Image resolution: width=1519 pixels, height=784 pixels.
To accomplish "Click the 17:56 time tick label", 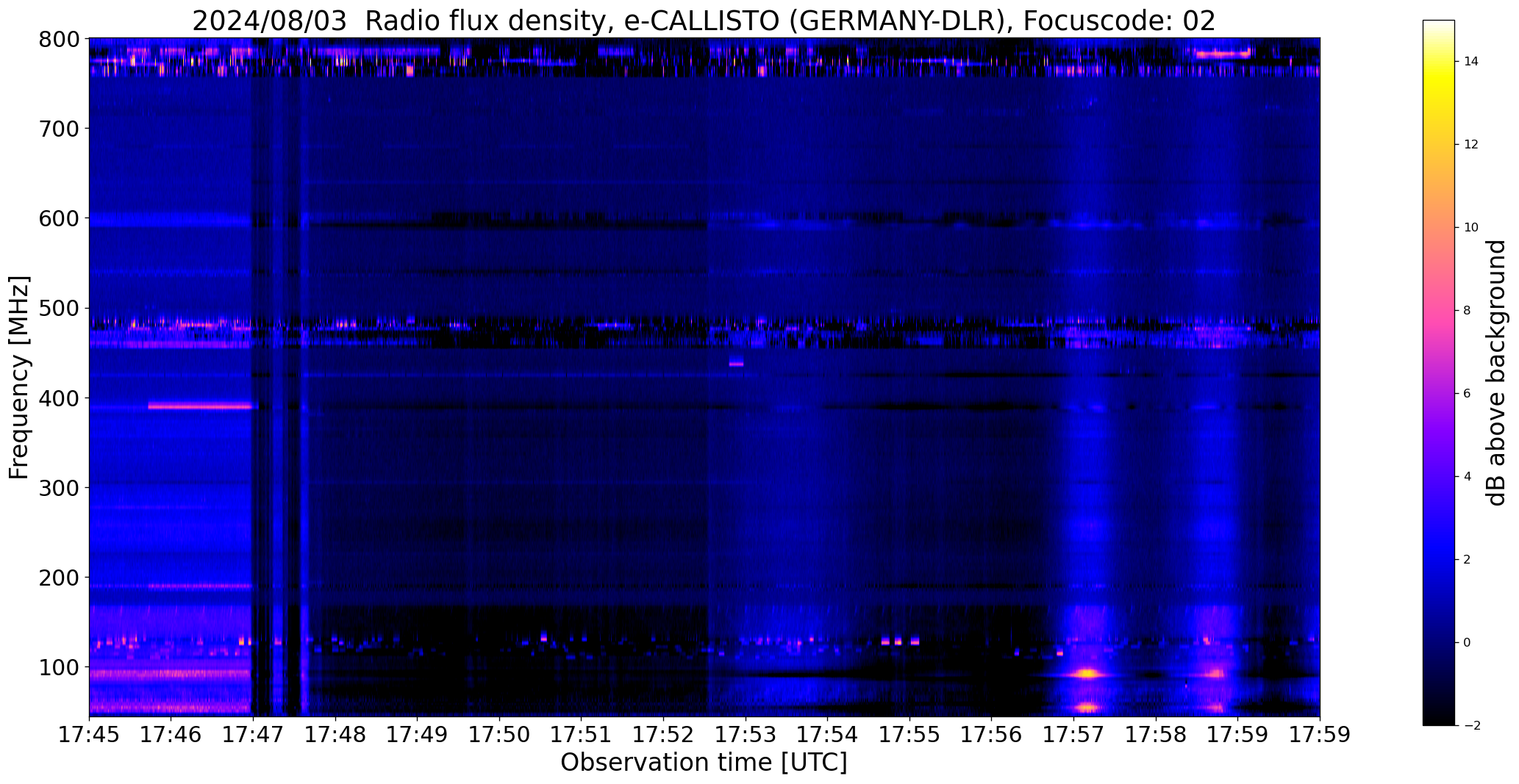I will pyautogui.click(x=992, y=735).
